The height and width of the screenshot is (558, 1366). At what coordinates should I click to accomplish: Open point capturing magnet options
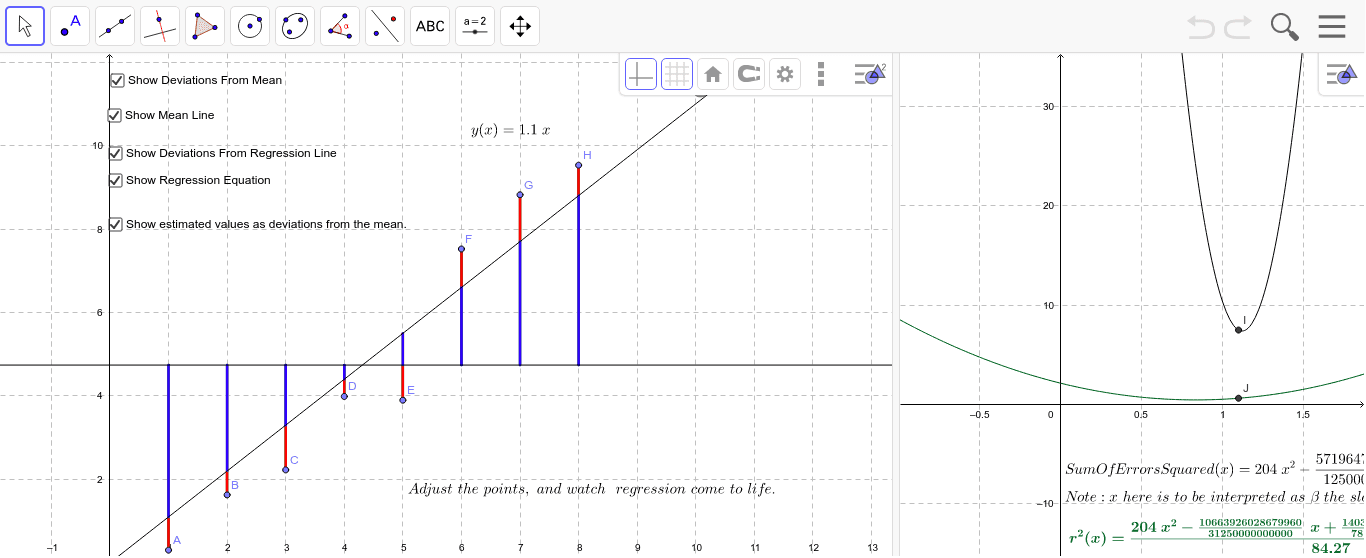click(x=749, y=74)
